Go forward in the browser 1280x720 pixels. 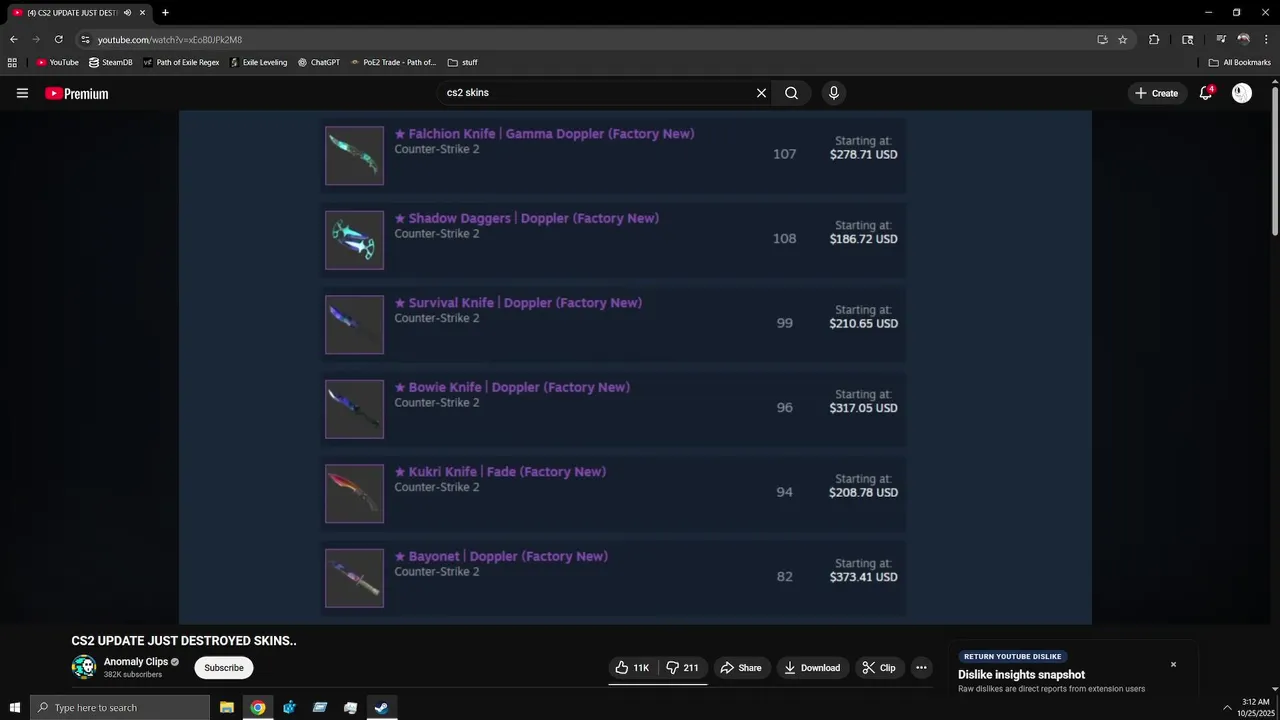click(x=36, y=39)
